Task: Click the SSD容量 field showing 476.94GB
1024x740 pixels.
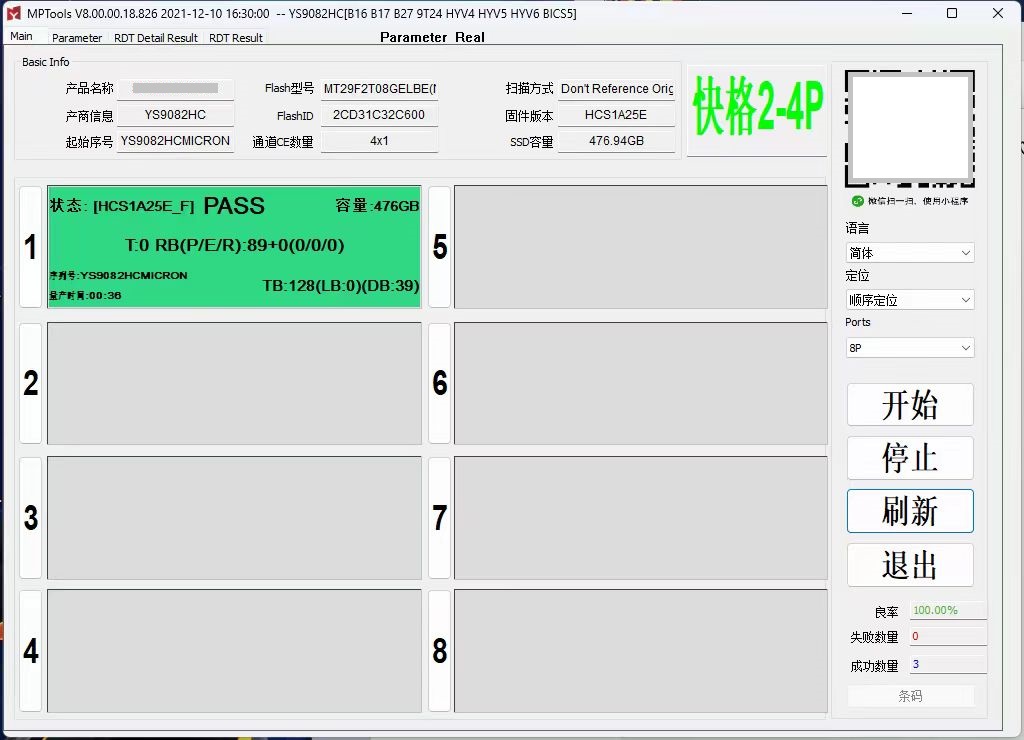Action: [616, 141]
